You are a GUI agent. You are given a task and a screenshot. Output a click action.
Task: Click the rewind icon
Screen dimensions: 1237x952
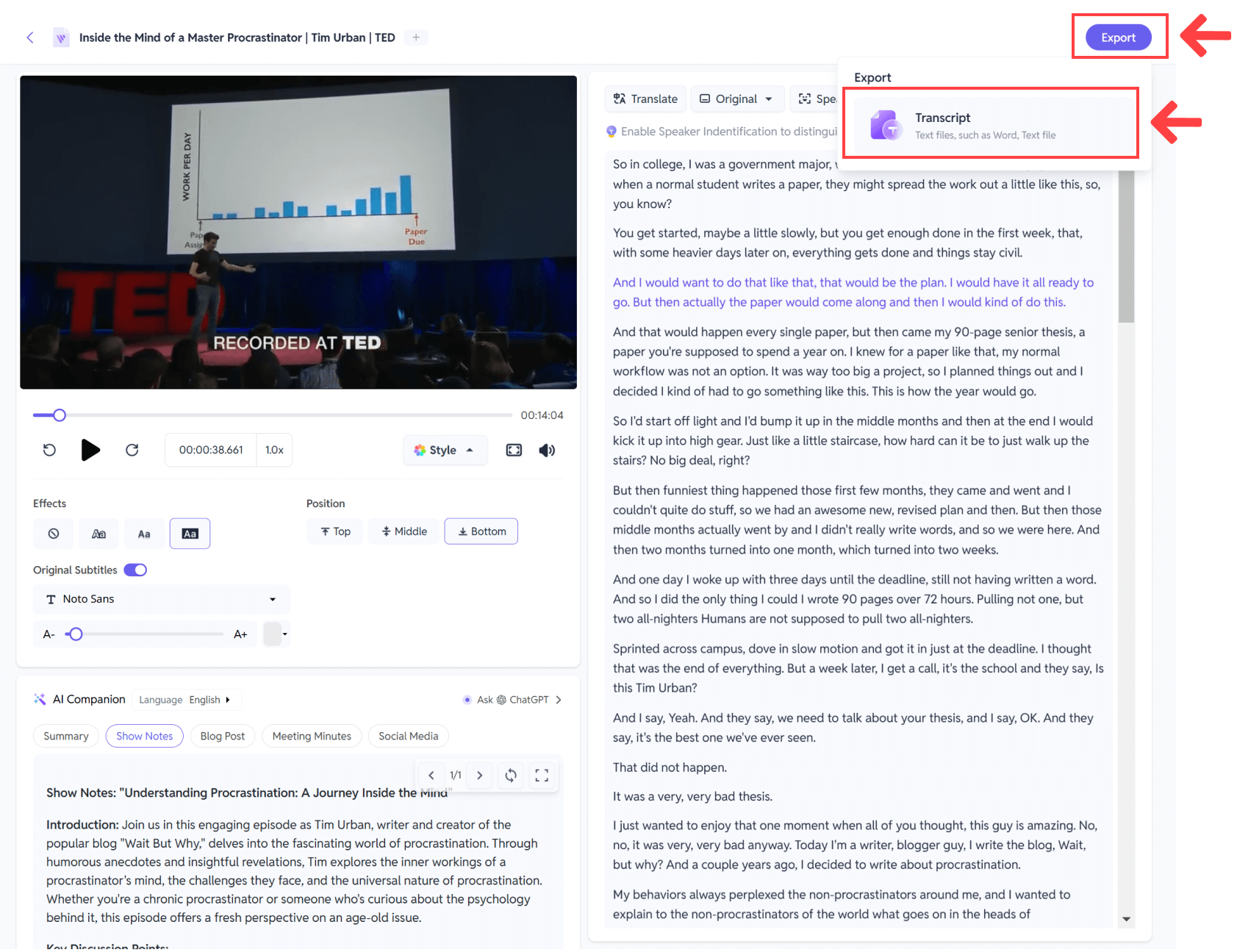coord(49,450)
